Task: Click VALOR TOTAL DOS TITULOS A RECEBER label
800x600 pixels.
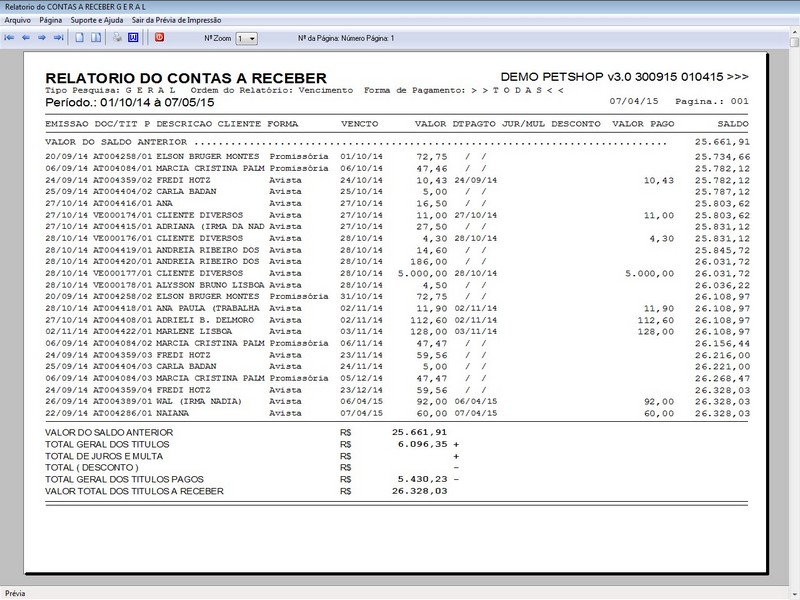Action: [134, 491]
